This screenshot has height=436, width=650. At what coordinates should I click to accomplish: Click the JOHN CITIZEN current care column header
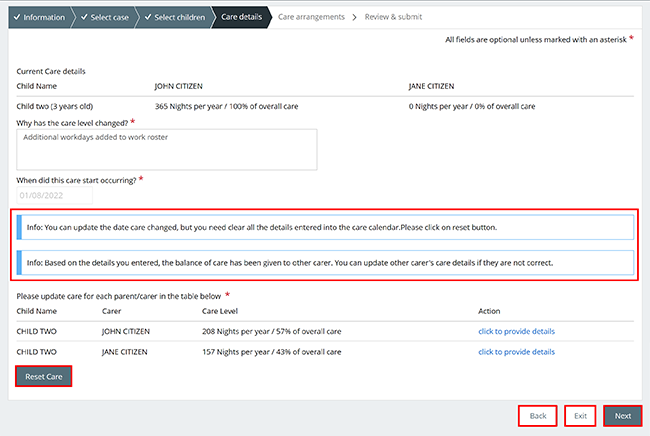tap(179, 86)
